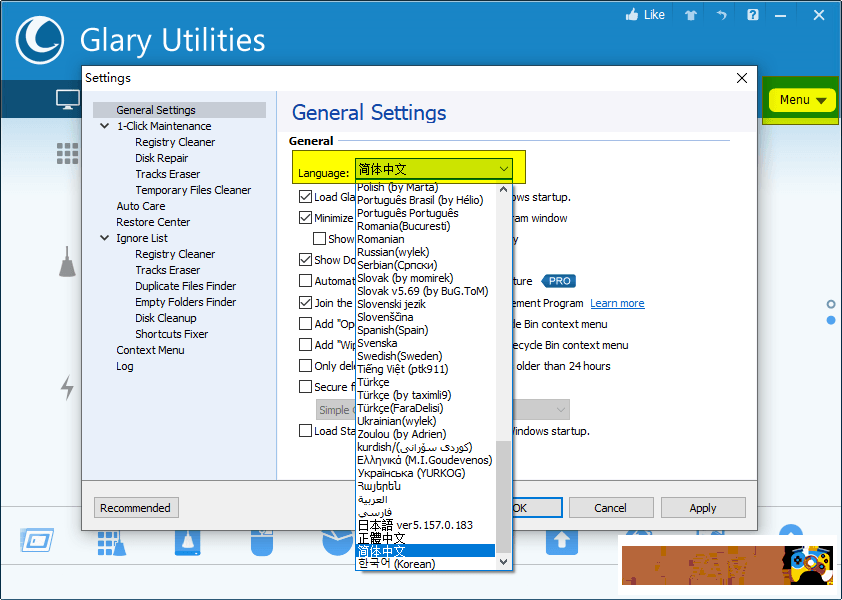Click the window overview icon in bottom toolbar
The width and height of the screenshot is (842, 600).
(x=37, y=540)
